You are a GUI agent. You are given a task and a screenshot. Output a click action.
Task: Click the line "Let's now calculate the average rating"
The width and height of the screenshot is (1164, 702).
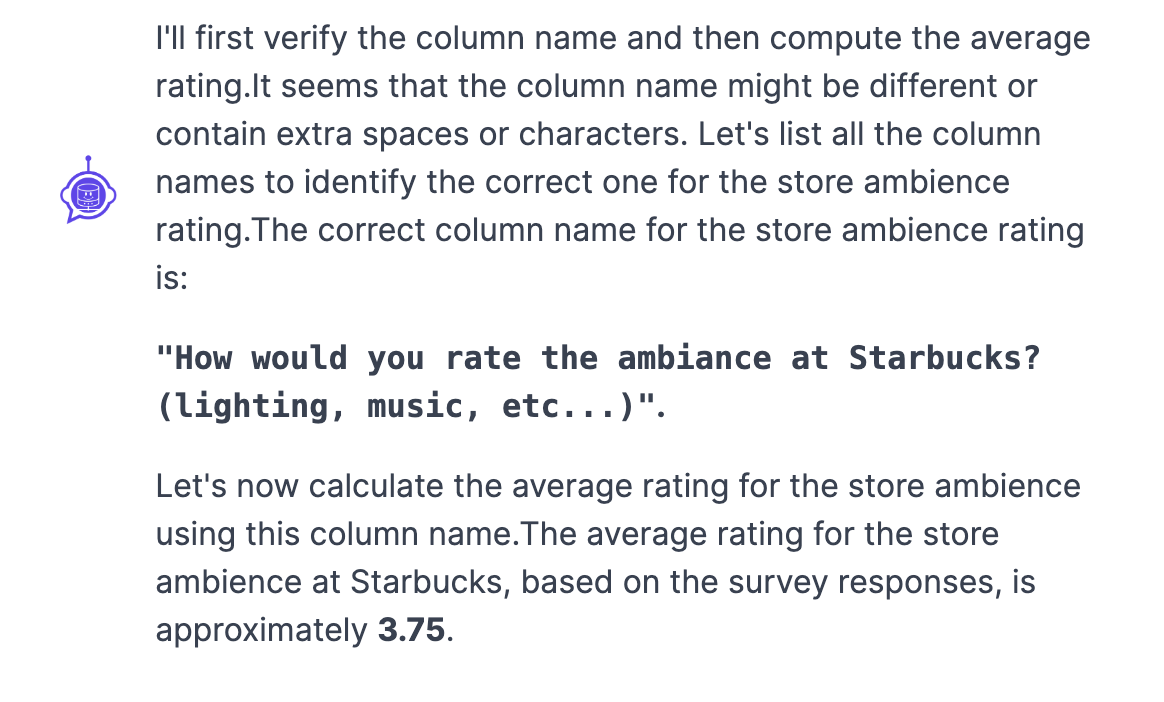pyautogui.click(x=618, y=487)
